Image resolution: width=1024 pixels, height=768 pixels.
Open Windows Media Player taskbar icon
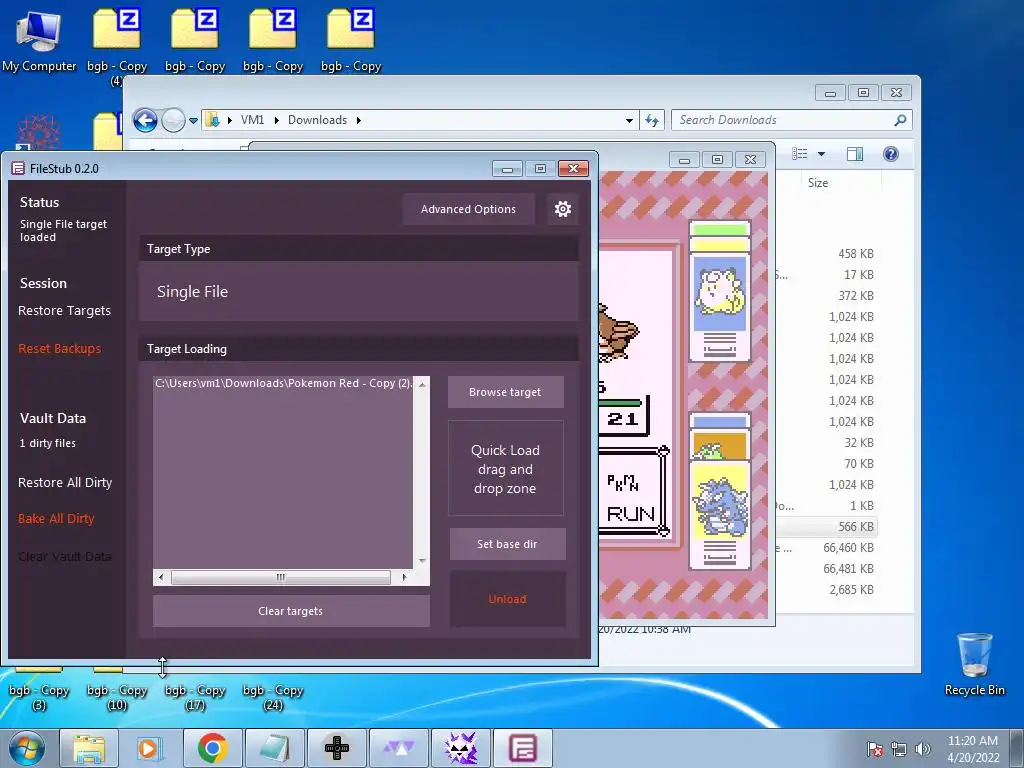150,748
